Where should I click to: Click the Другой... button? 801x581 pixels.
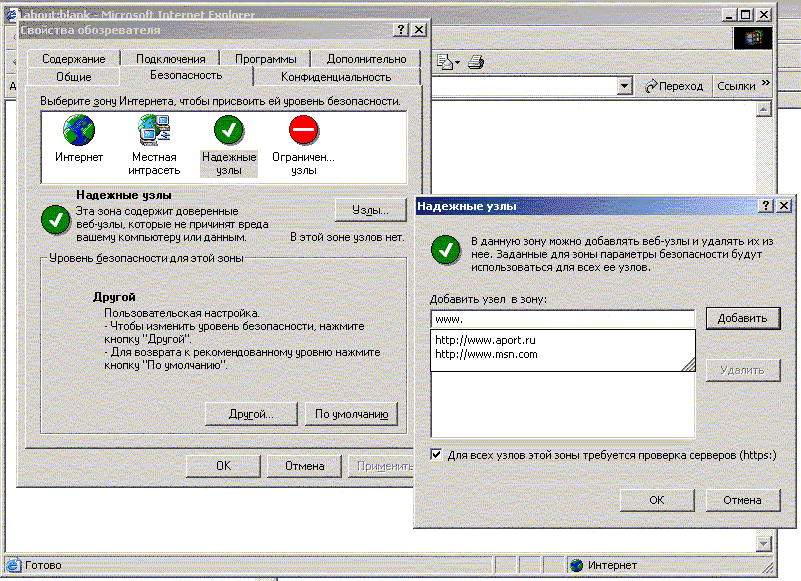click(251, 414)
